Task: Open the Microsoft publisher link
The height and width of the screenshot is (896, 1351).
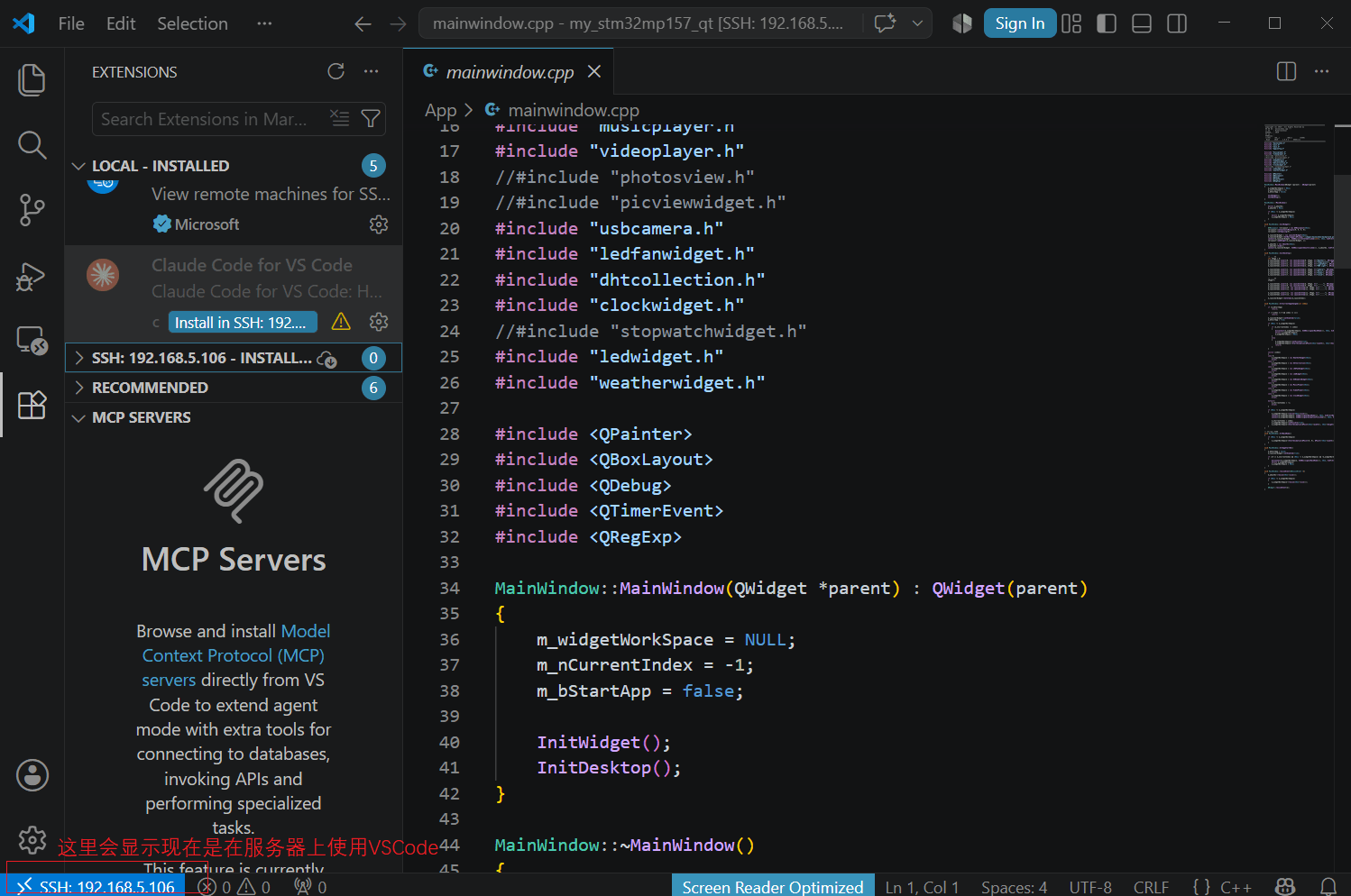Action: [207, 224]
